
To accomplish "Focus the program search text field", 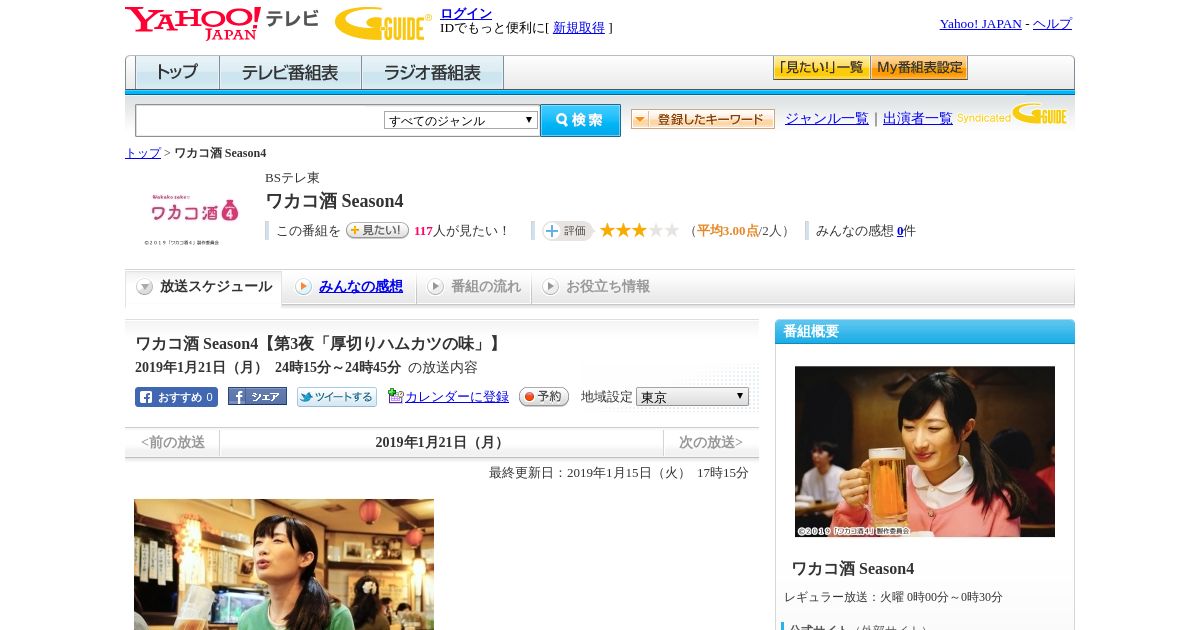I will pos(259,120).
